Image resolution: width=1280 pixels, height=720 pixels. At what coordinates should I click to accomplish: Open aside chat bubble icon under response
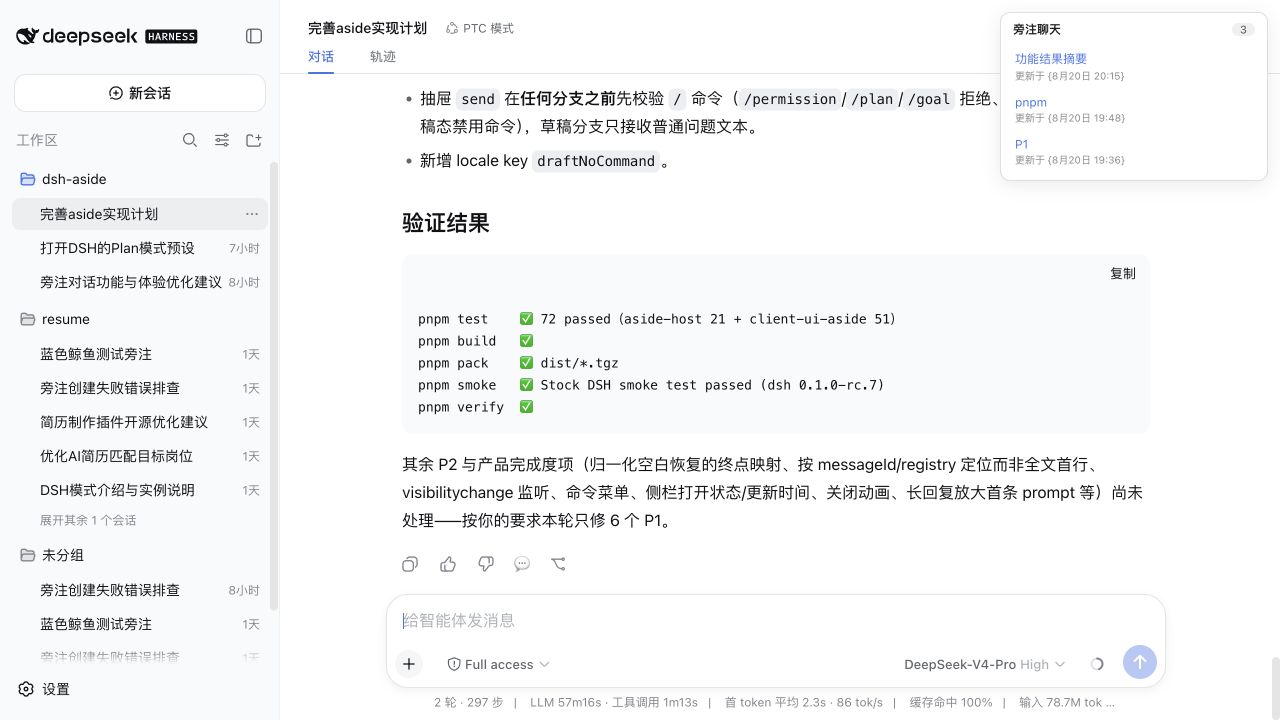point(522,564)
